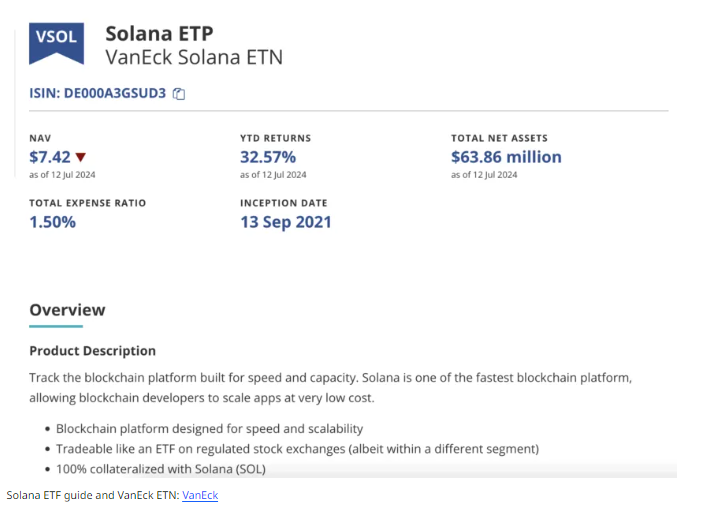Click the NAV value $7.42
Viewport: 705px width, 506px height.
(49, 157)
